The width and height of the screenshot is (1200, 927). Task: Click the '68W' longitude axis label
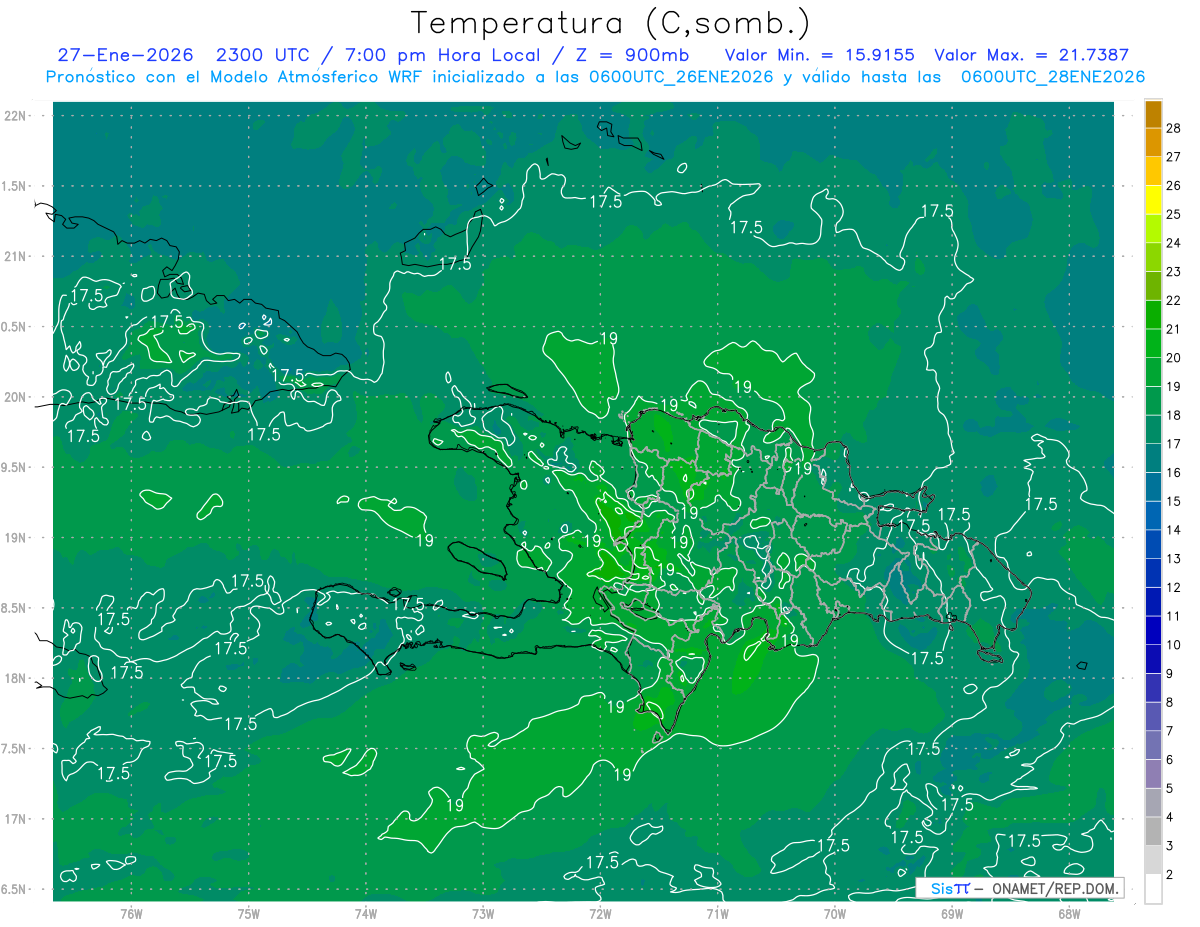tap(1069, 913)
